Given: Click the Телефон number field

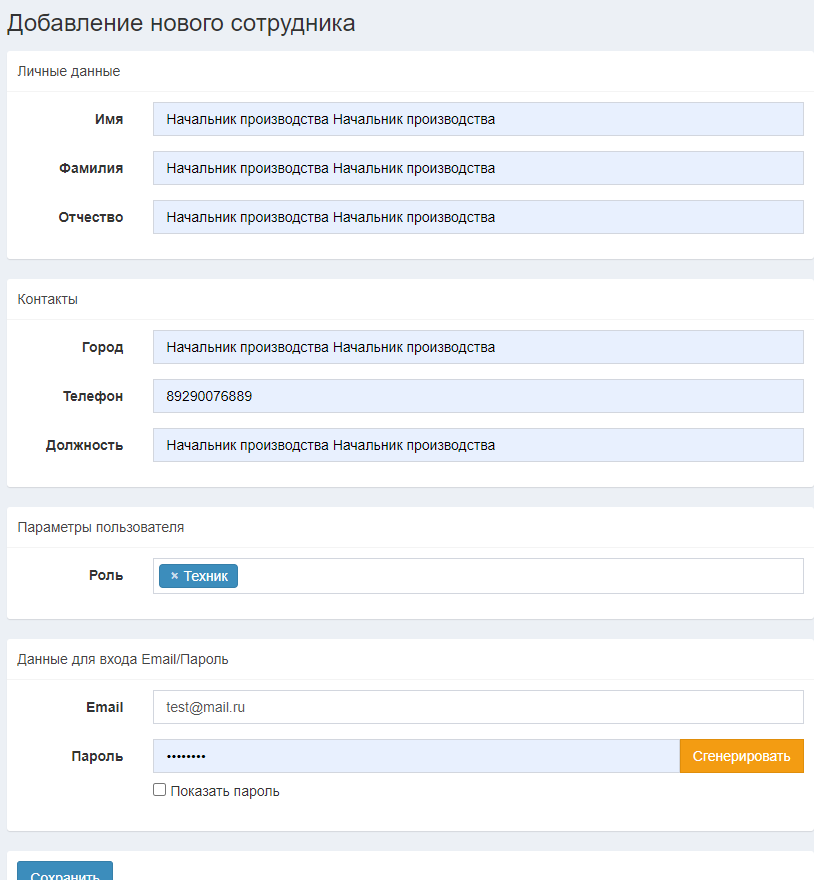Looking at the screenshot, I should click(478, 396).
